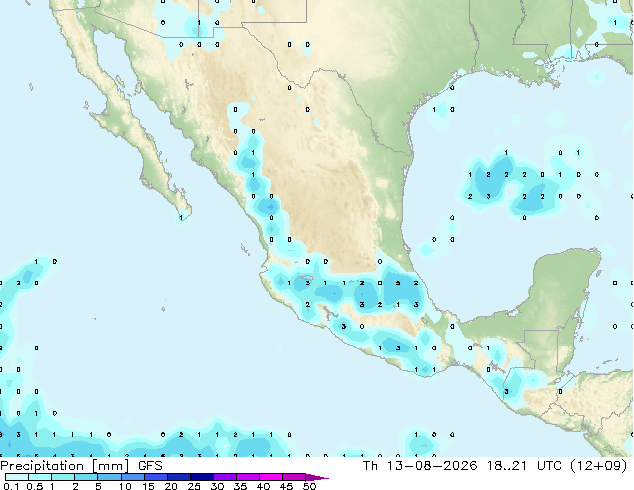
Task: Click the legend value '35'
Action: point(240,486)
